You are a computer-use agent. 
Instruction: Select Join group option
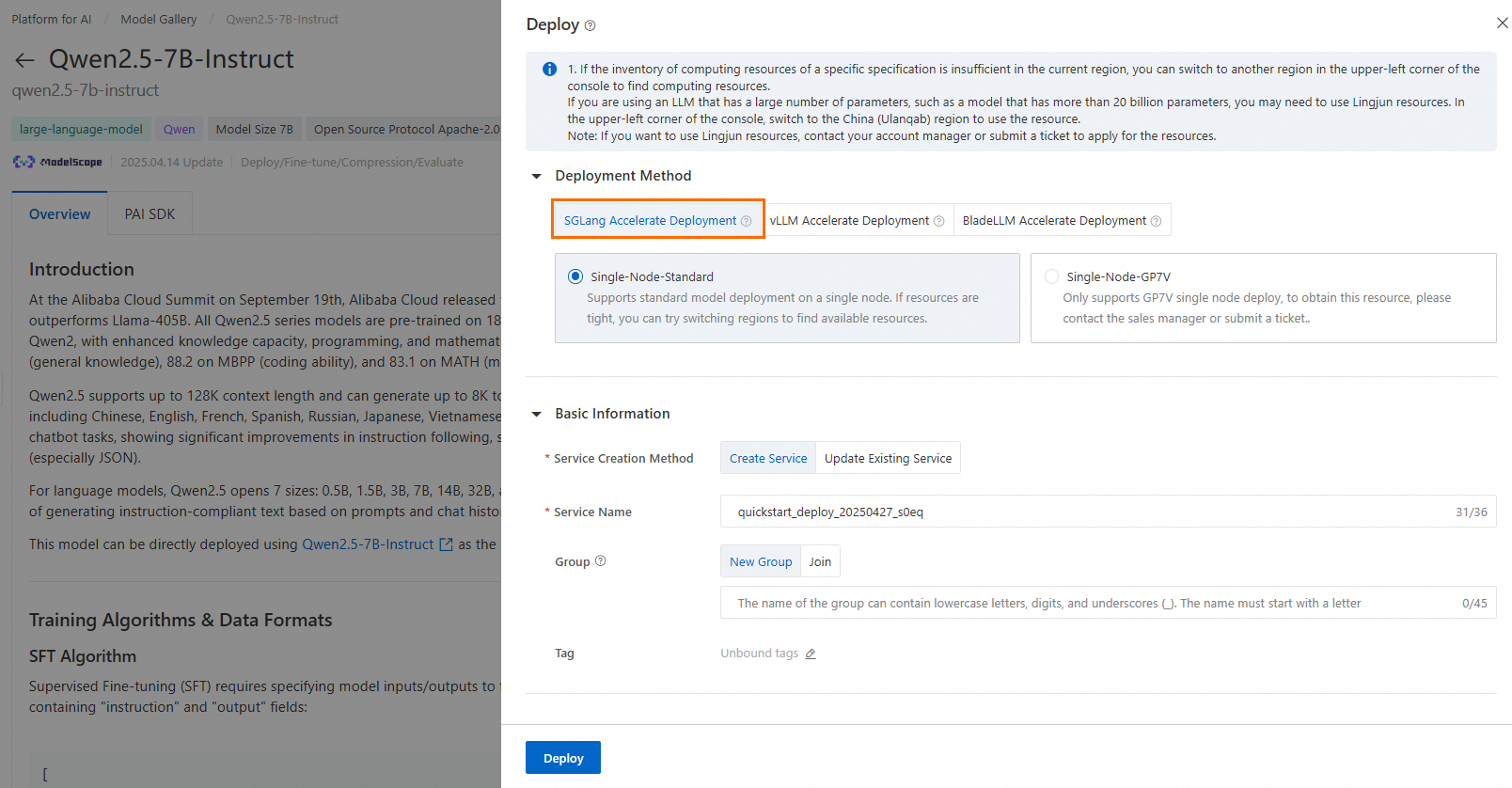coord(820,561)
